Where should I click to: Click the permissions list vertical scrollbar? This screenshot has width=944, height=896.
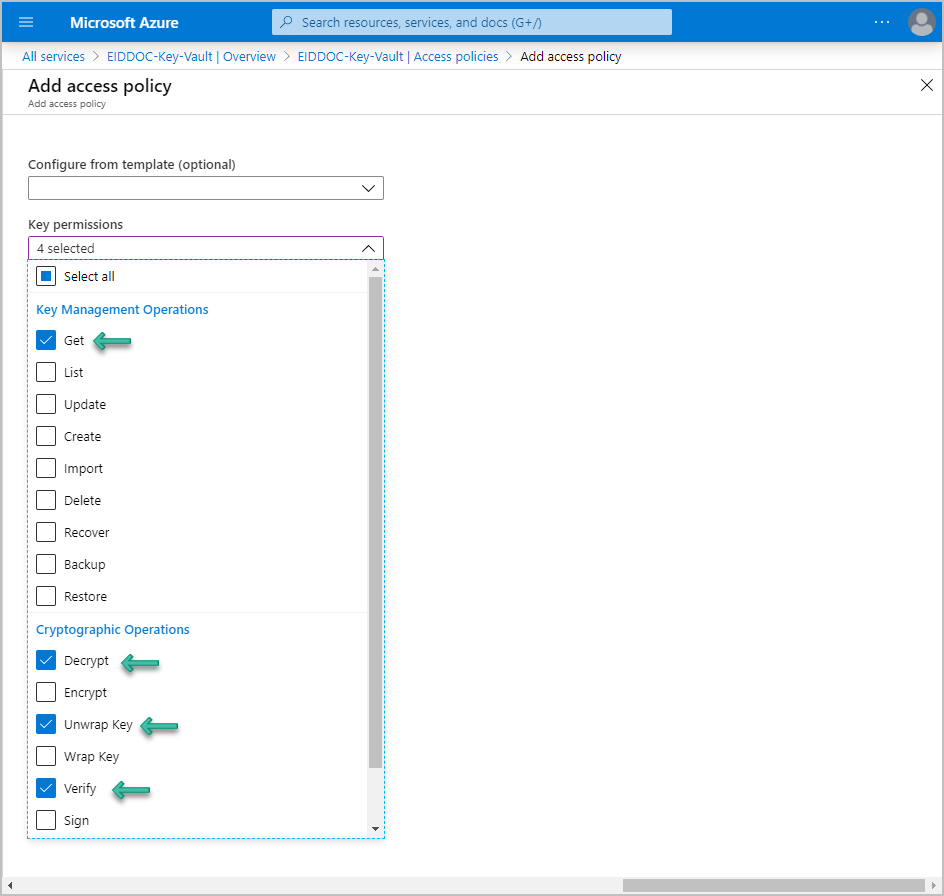click(x=375, y=520)
